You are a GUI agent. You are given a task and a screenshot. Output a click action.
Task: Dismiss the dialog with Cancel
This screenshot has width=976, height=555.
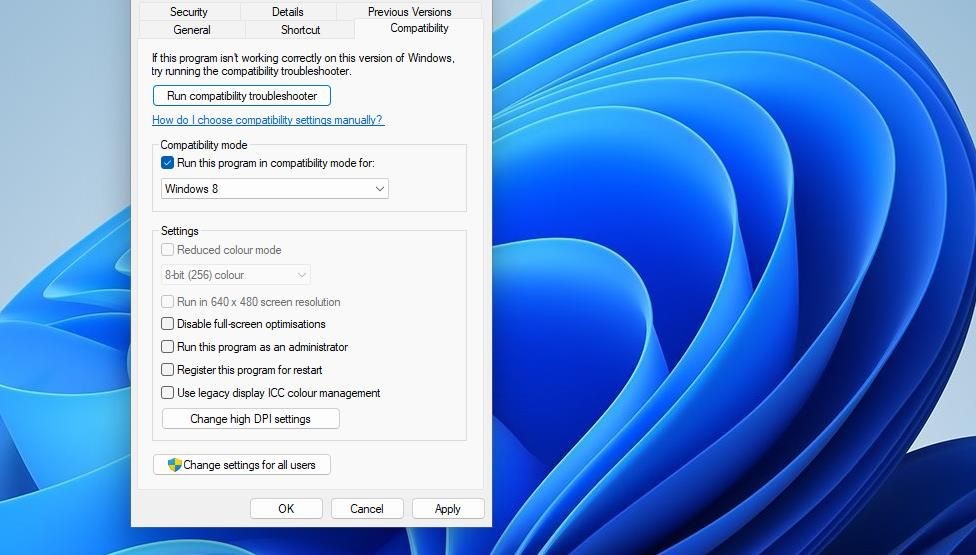click(367, 509)
